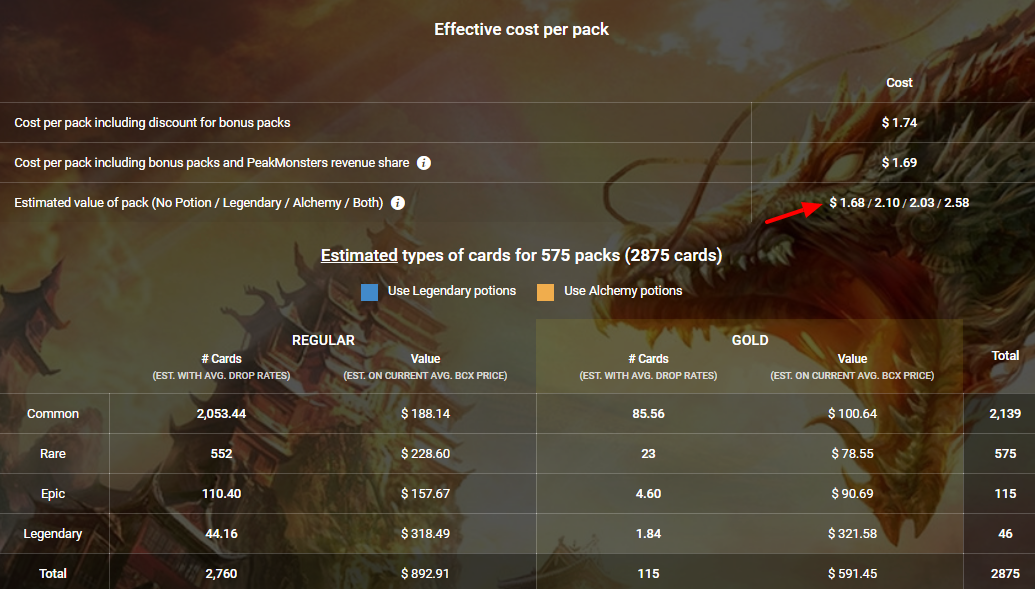
Task: Enable the Use Alchemy potions checkbox
Action: click(x=545, y=292)
